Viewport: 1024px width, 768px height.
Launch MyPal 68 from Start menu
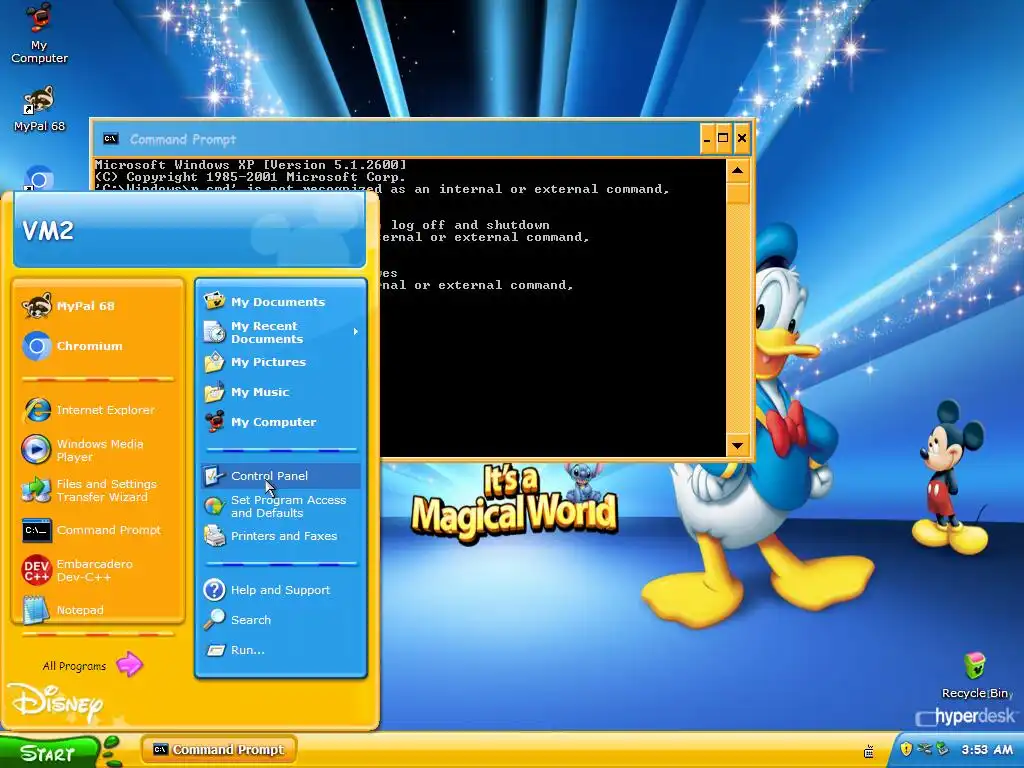[x=98, y=306]
